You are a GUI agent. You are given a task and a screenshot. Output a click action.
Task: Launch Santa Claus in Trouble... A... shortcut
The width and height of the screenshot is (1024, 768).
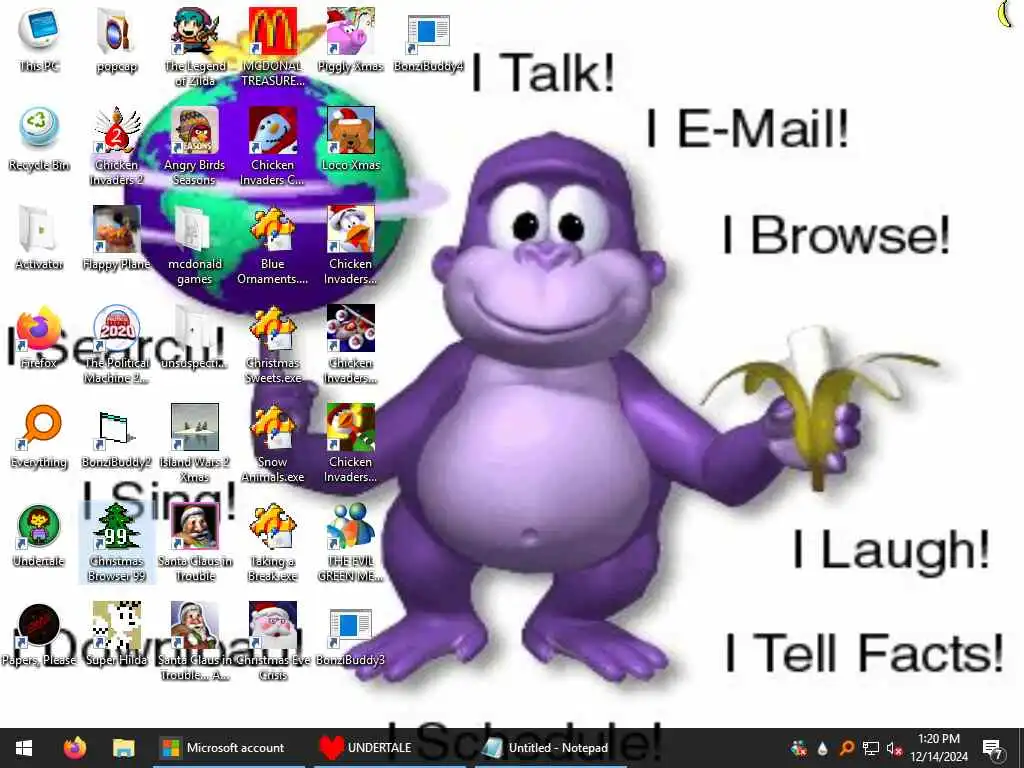[x=195, y=641]
